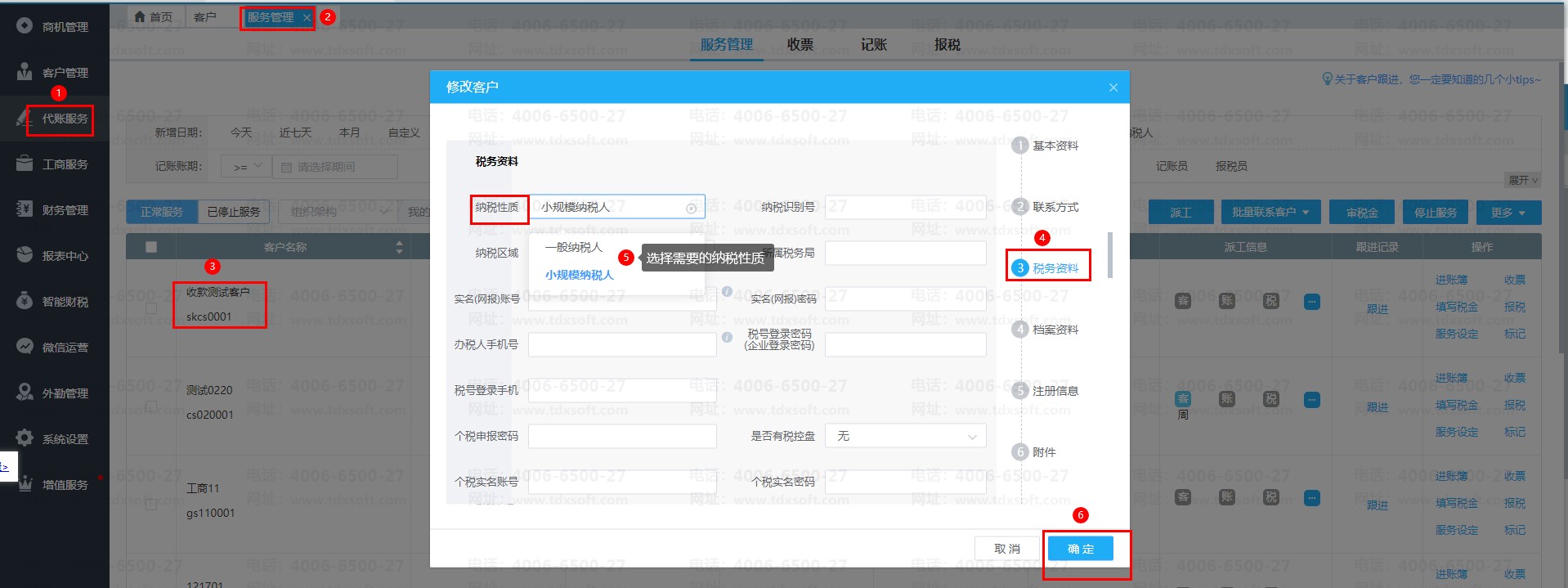
Task: Choose 一般纳税人 from the dropdown list
Action: tap(573, 247)
